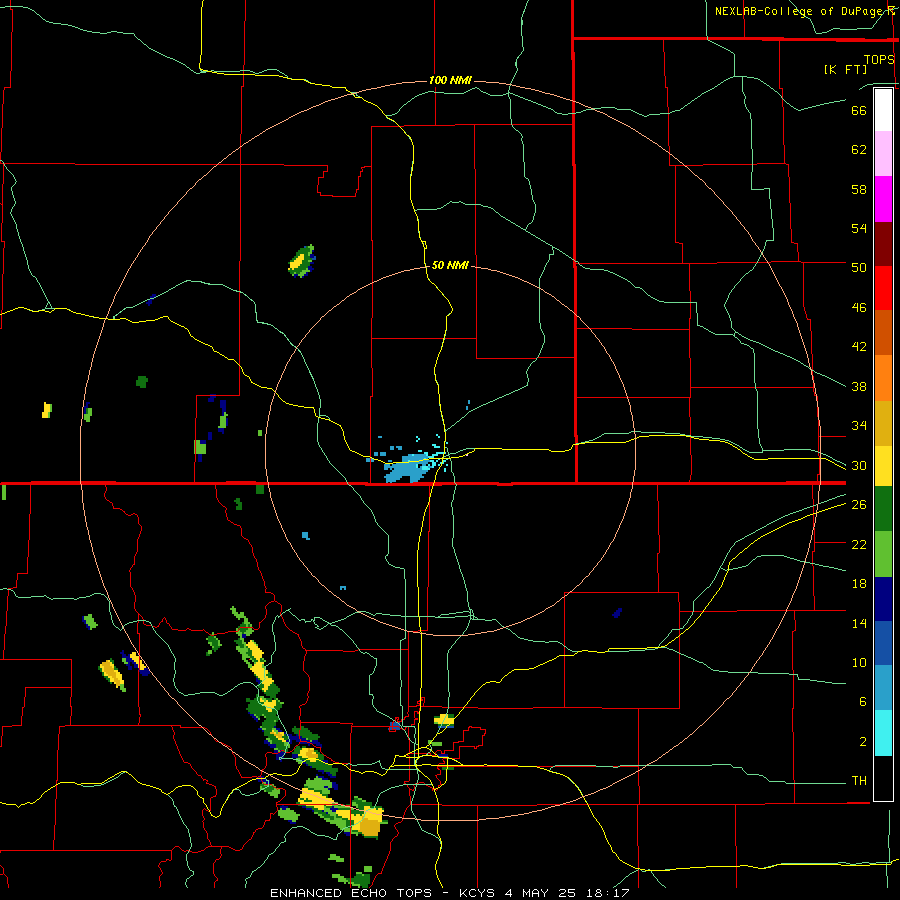900x900 pixels.
Task: Click the white swatch in the tops legend
Action: tap(883, 110)
